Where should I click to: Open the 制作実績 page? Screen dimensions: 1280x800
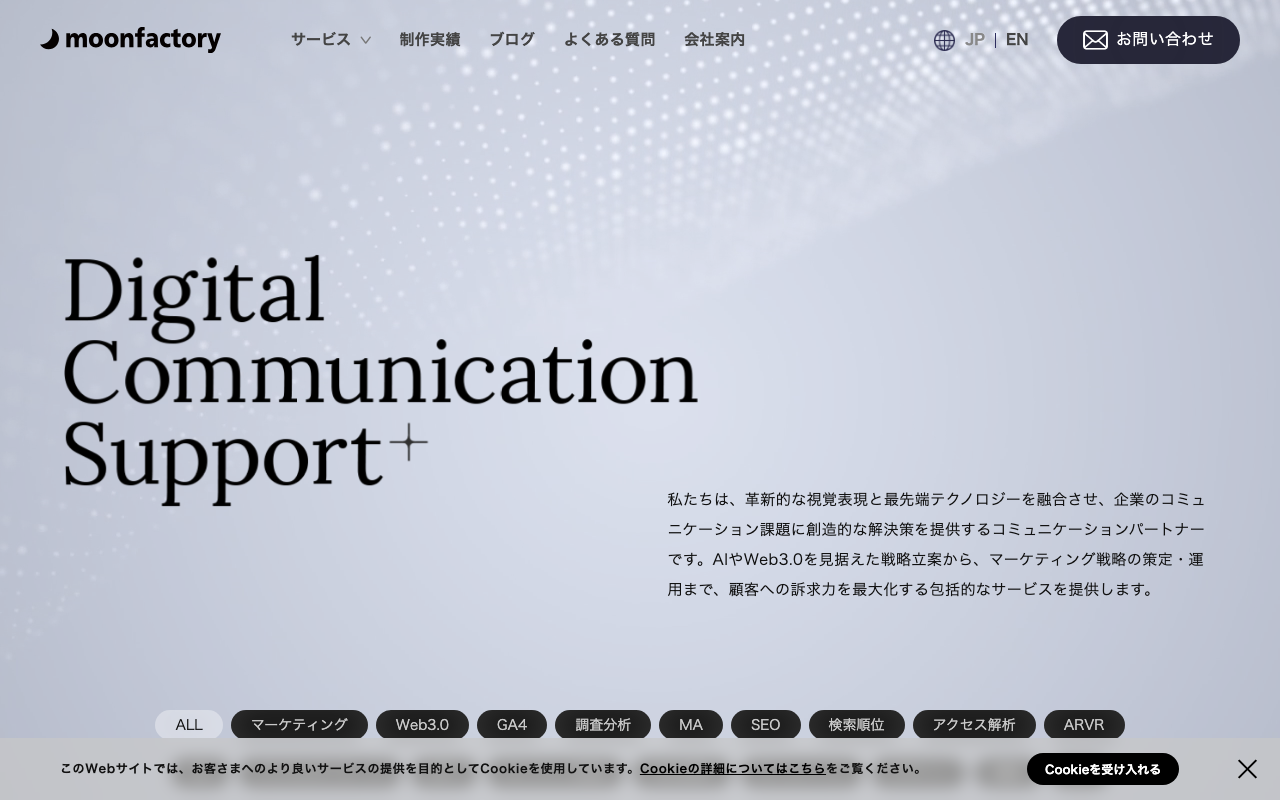pos(430,40)
